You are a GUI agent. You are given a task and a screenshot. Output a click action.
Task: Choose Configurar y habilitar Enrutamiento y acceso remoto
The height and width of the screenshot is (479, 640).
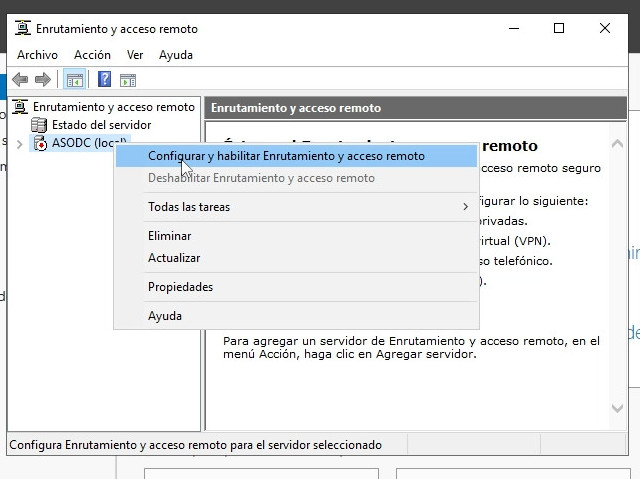(x=286, y=156)
